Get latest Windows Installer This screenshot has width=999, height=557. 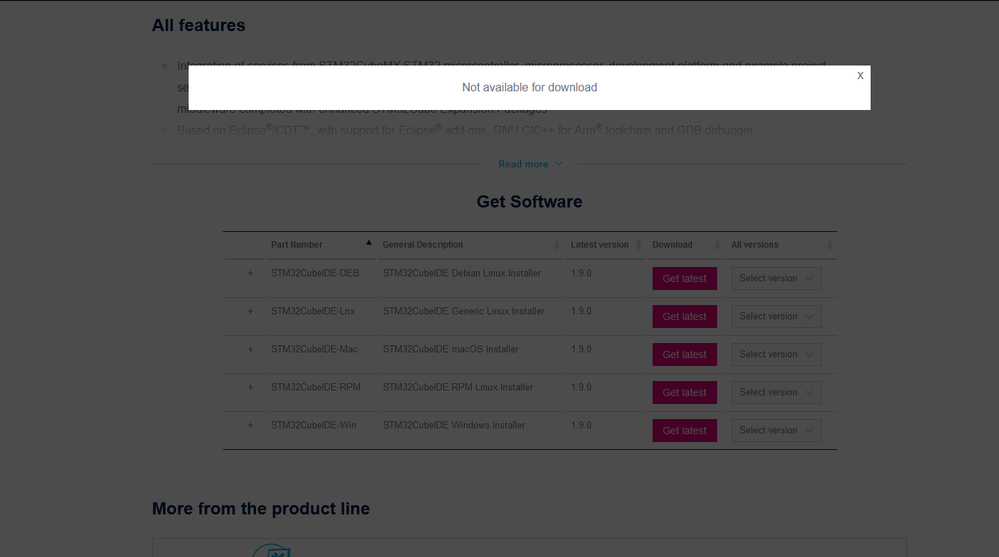(684, 430)
